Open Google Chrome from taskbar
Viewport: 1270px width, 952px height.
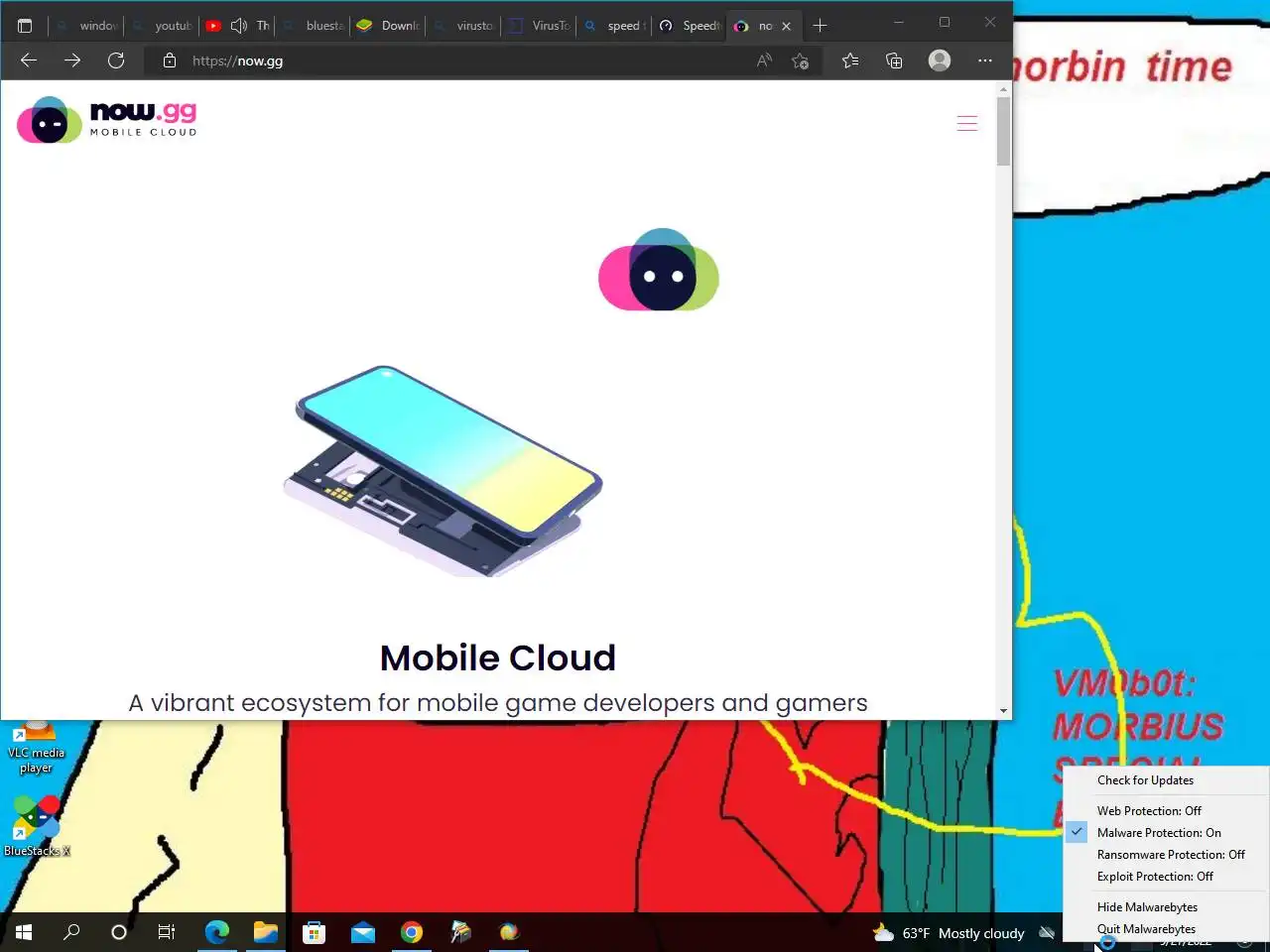[412, 932]
